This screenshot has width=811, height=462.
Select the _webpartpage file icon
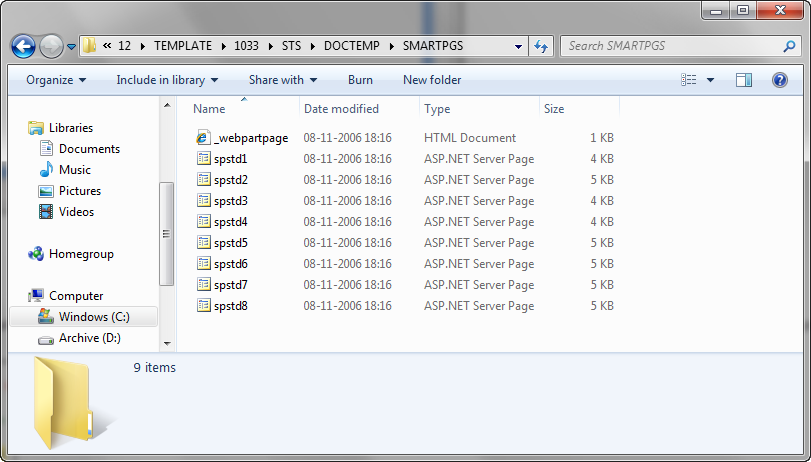click(203, 137)
